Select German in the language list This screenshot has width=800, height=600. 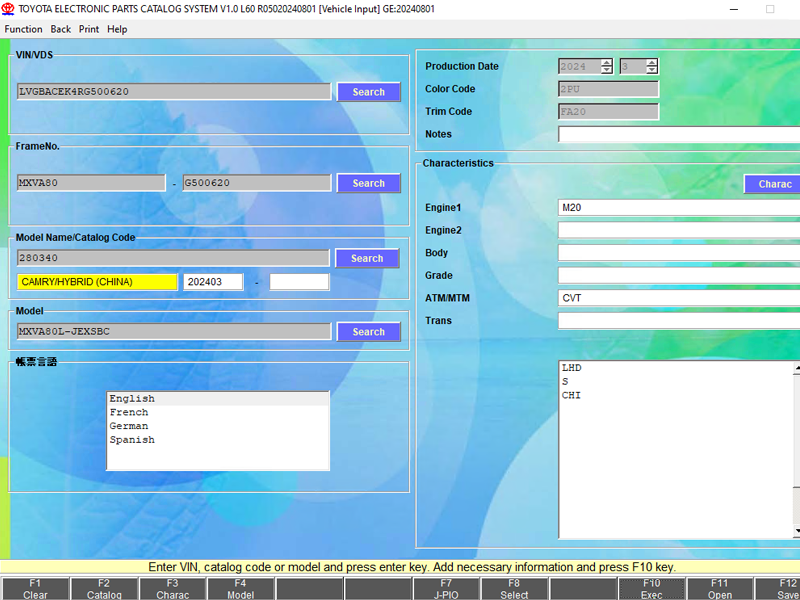click(x=218, y=426)
